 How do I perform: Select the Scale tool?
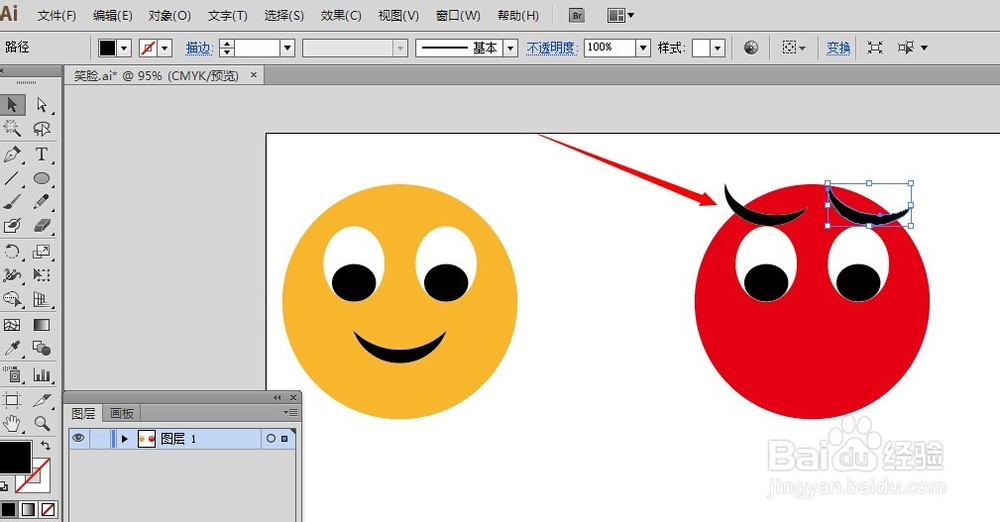tap(42, 251)
